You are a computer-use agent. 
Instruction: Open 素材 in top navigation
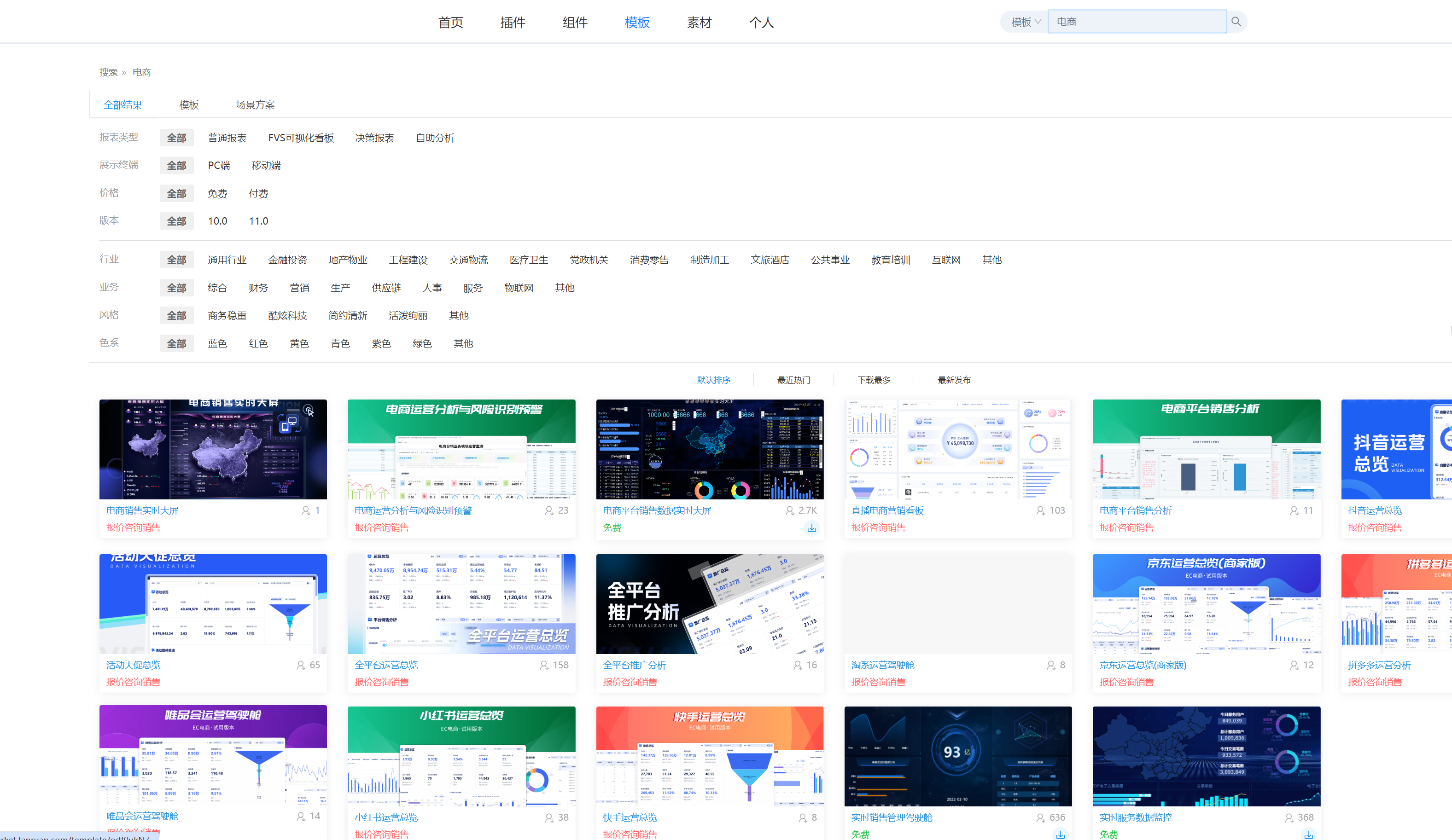click(700, 23)
